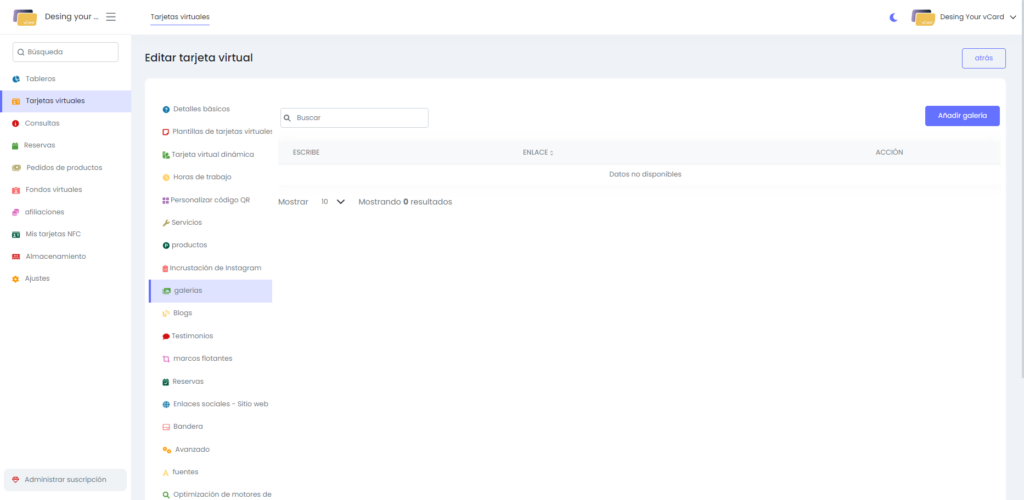Click the Administrar suscripción button
Viewport: 1024px width, 500px height.
click(65, 480)
